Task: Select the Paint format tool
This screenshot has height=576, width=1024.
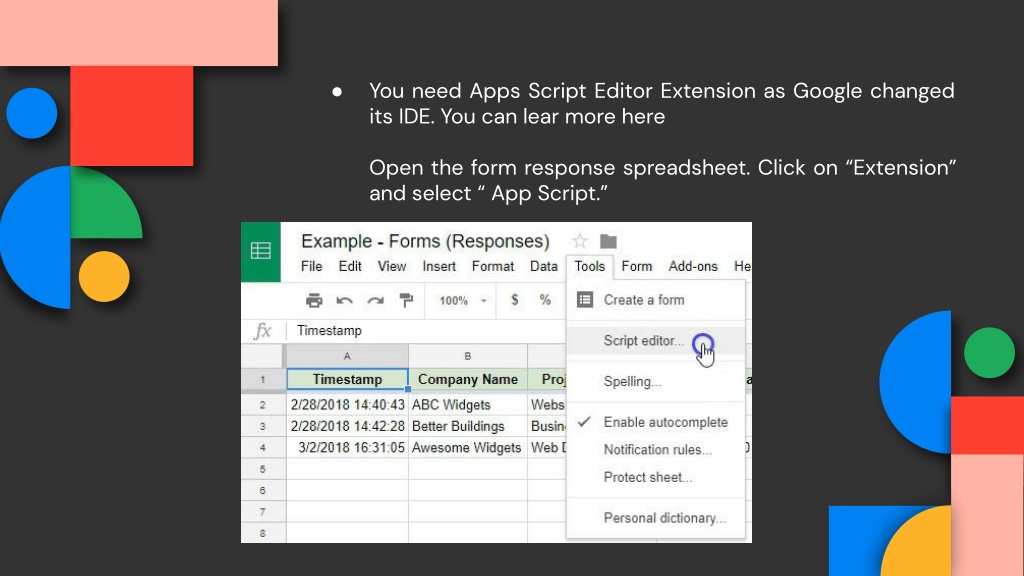Action: click(x=406, y=300)
